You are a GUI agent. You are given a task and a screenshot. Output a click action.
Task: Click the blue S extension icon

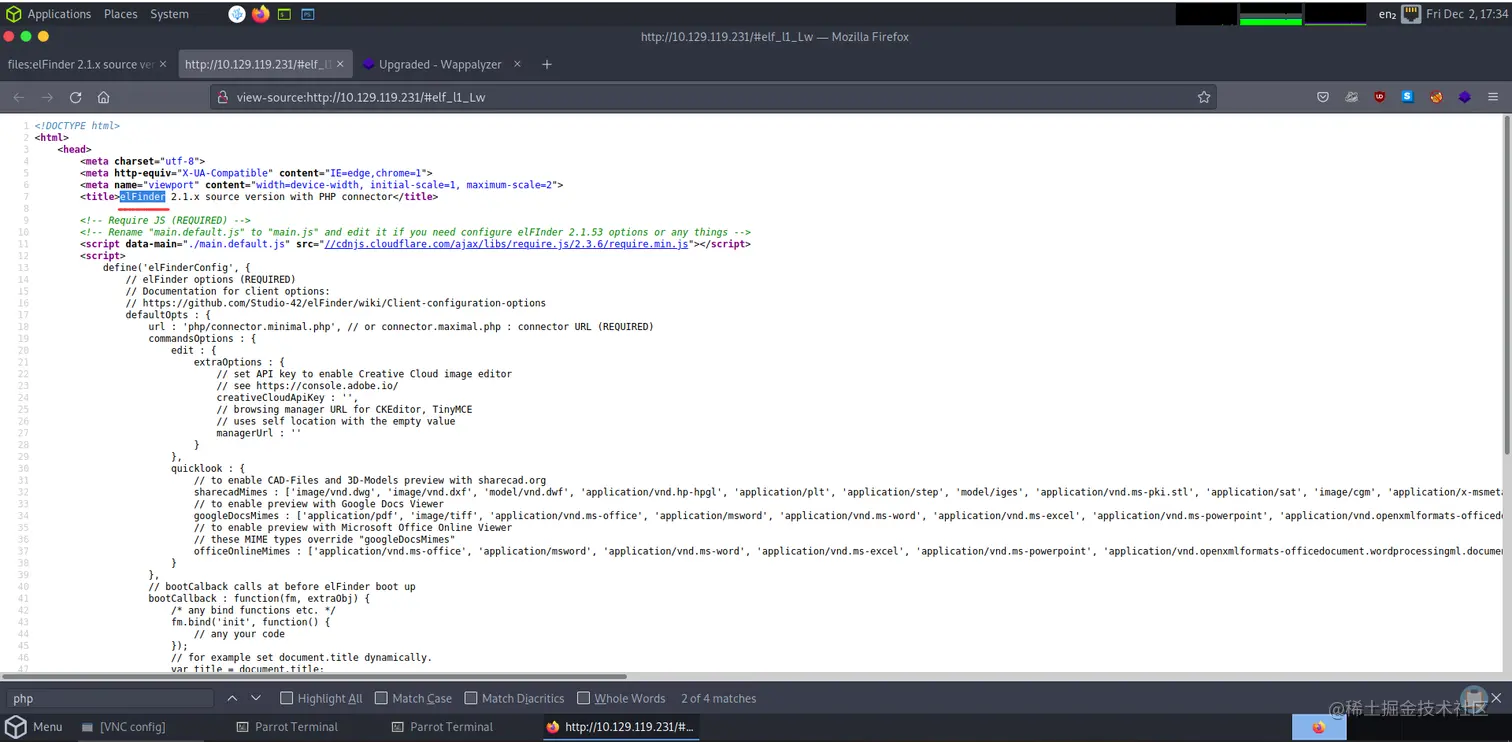(x=1408, y=97)
